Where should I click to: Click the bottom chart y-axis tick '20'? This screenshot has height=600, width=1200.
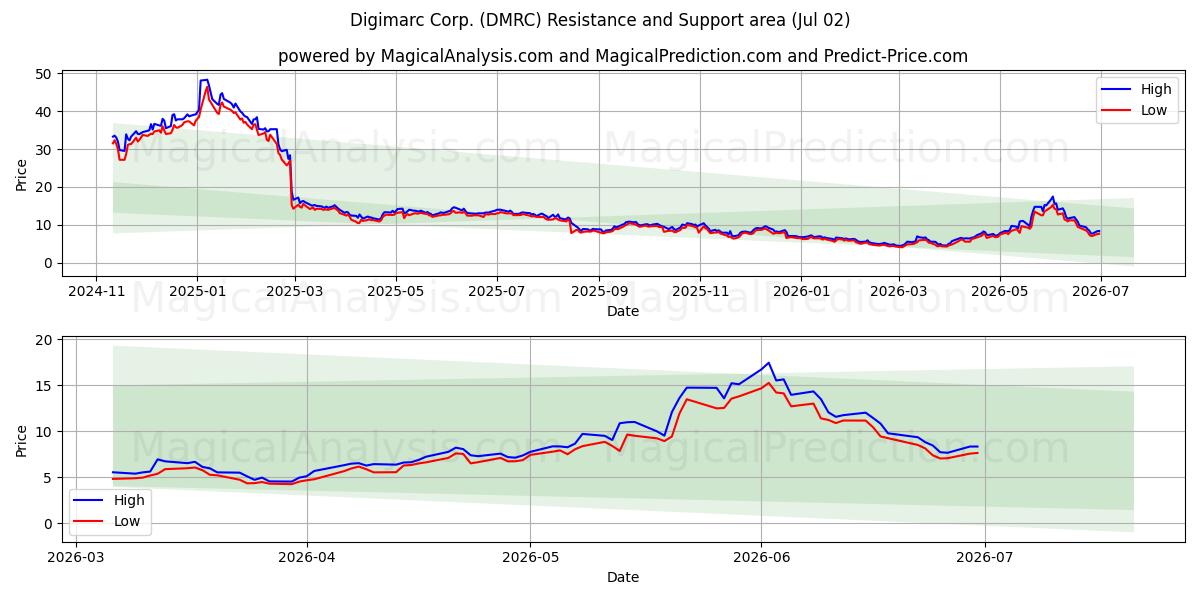44,340
